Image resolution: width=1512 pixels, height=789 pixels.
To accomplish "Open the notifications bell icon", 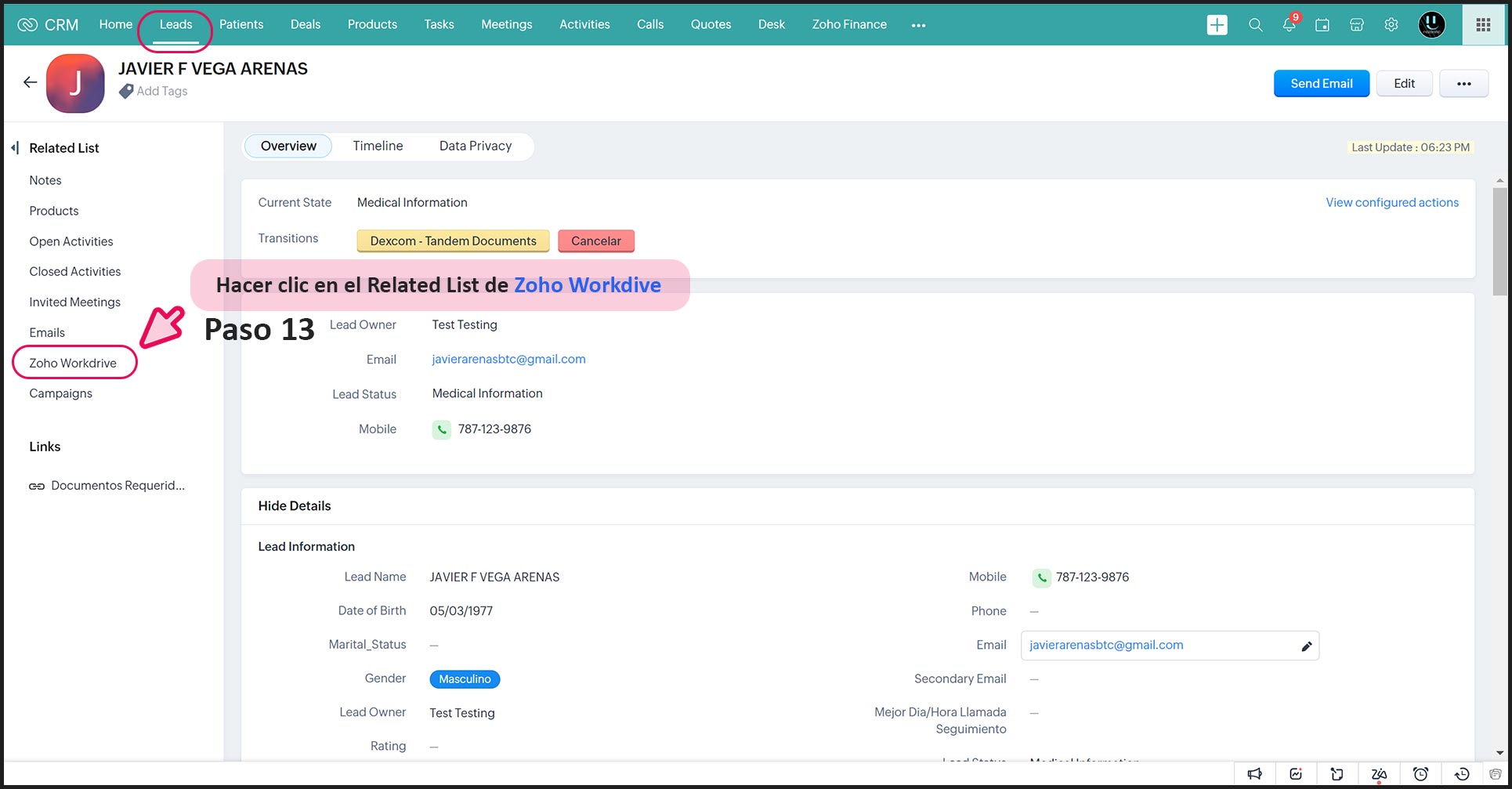I will click(1289, 25).
